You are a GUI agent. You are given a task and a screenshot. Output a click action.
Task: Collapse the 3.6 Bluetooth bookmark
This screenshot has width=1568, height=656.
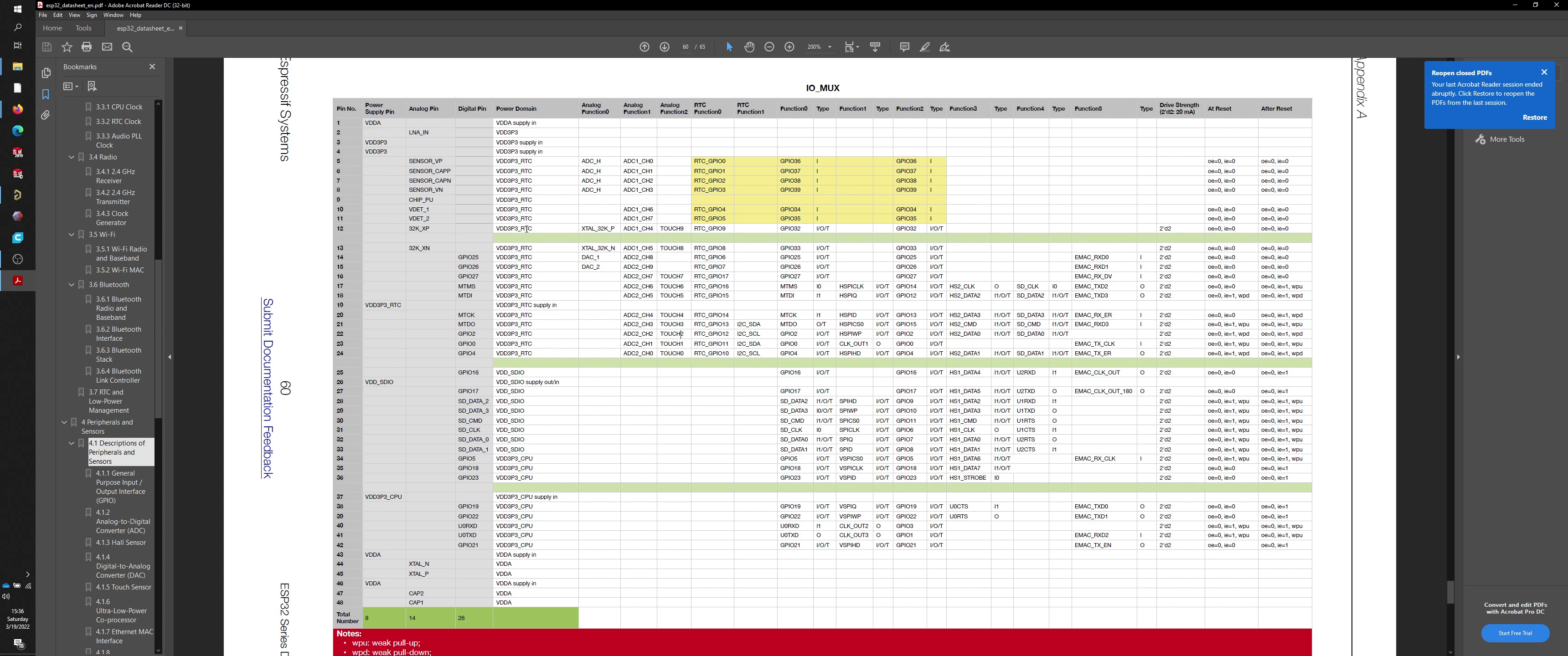tap(71, 284)
